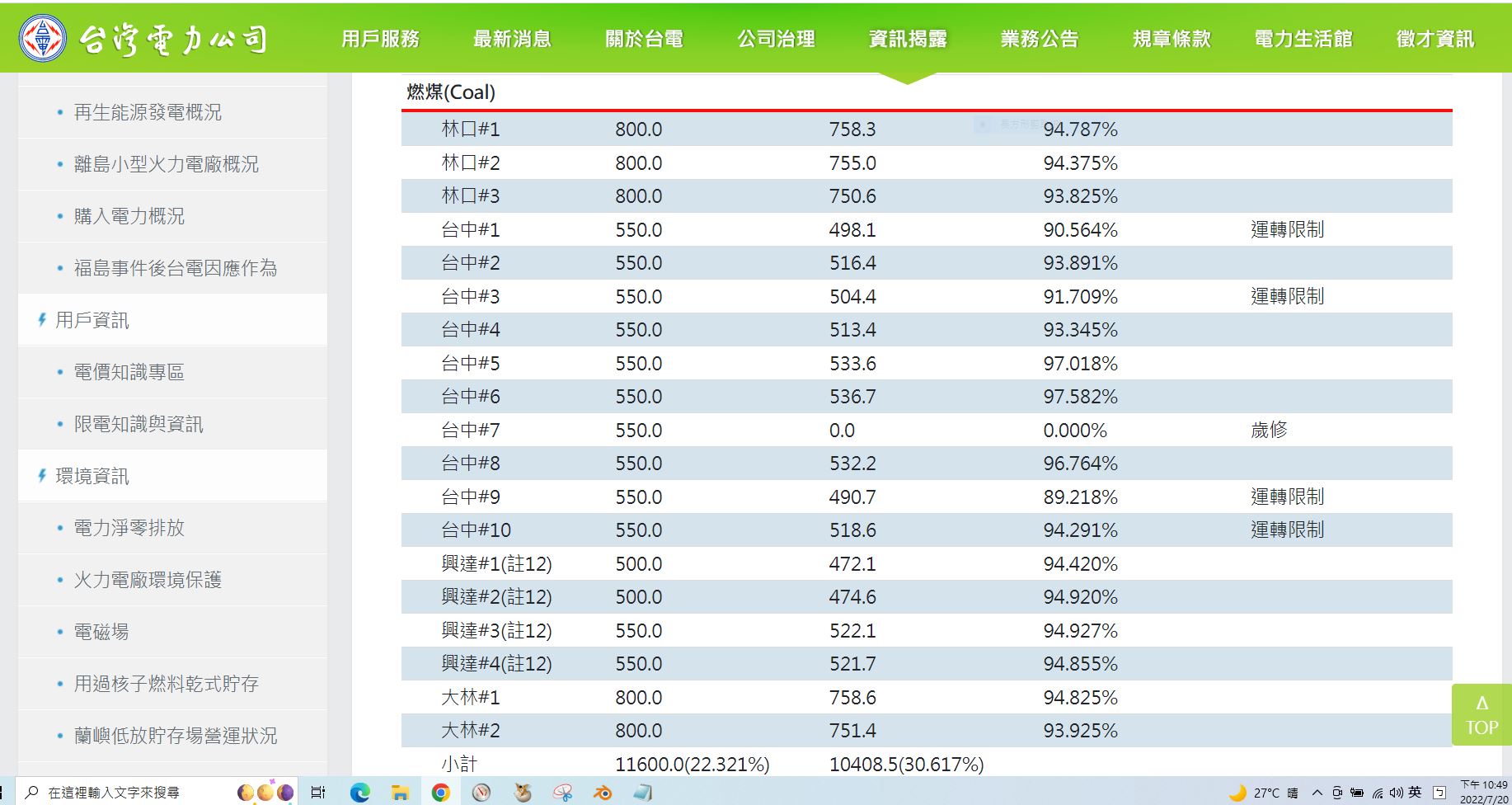1512x805 pixels.
Task: Open Blender from the taskbar
Action: [603, 793]
